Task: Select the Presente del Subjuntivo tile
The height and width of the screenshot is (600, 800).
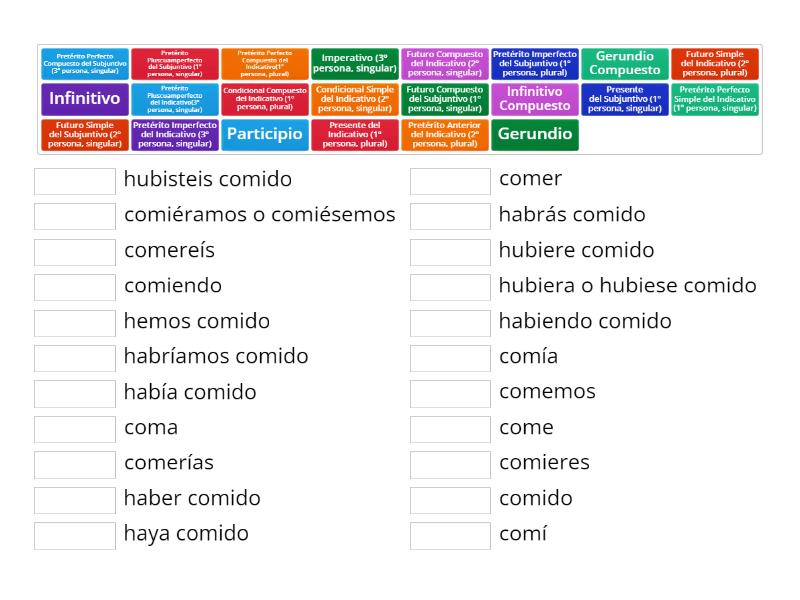Action: [624, 99]
